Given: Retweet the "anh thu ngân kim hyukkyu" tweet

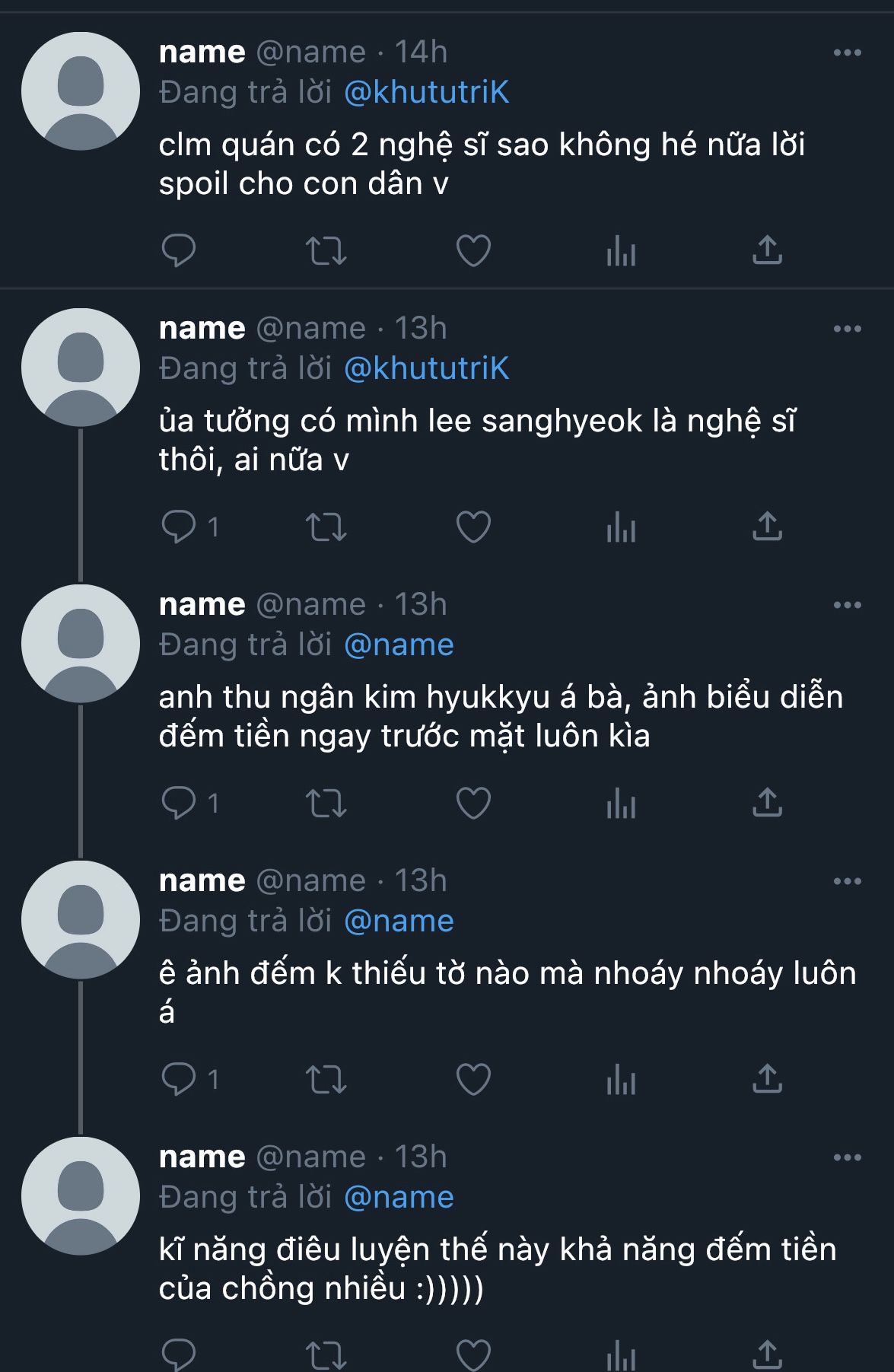Looking at the screenshot, I should [x=326, y=803].
